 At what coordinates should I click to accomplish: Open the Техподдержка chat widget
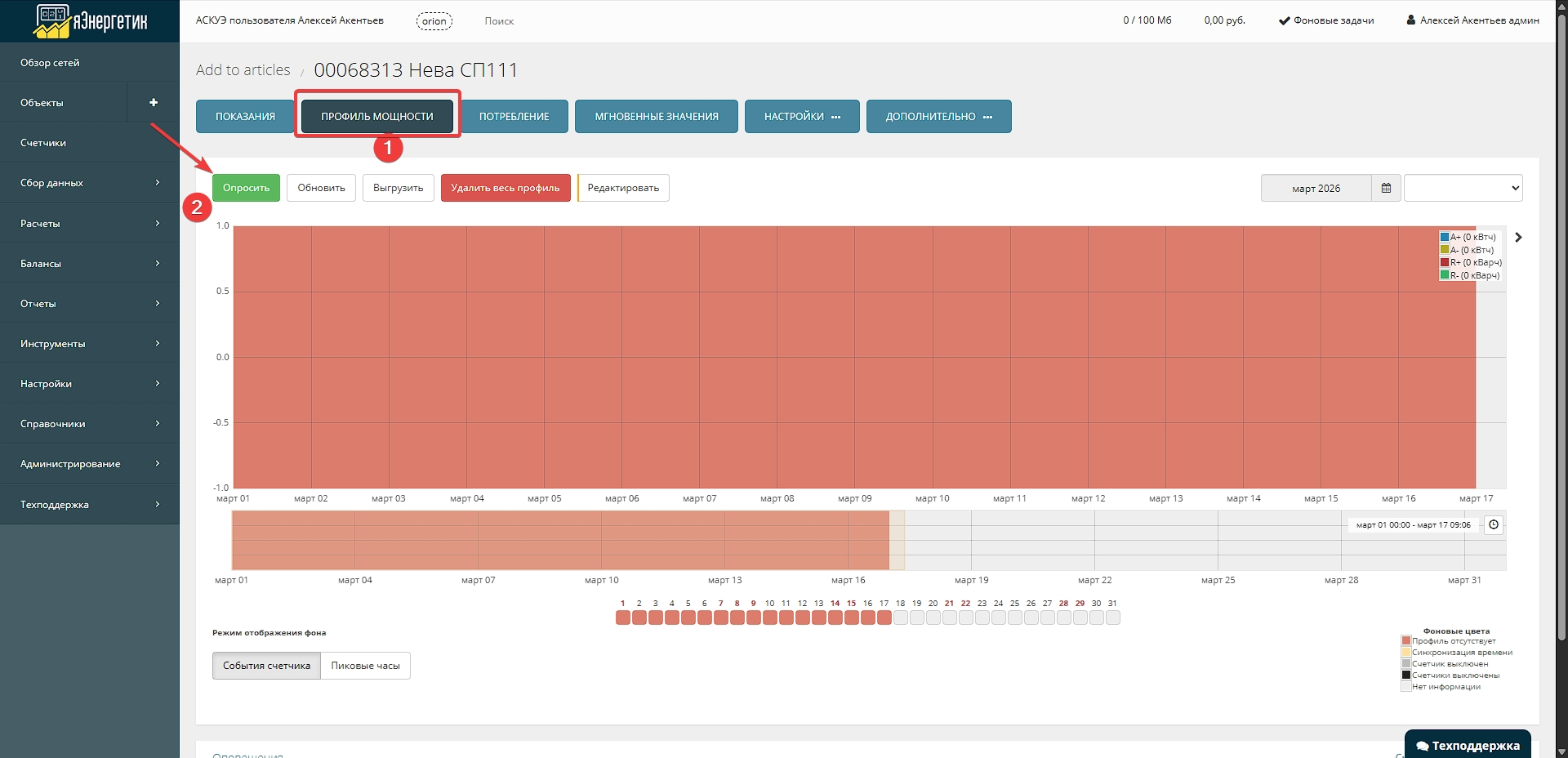click(1468, 745)
